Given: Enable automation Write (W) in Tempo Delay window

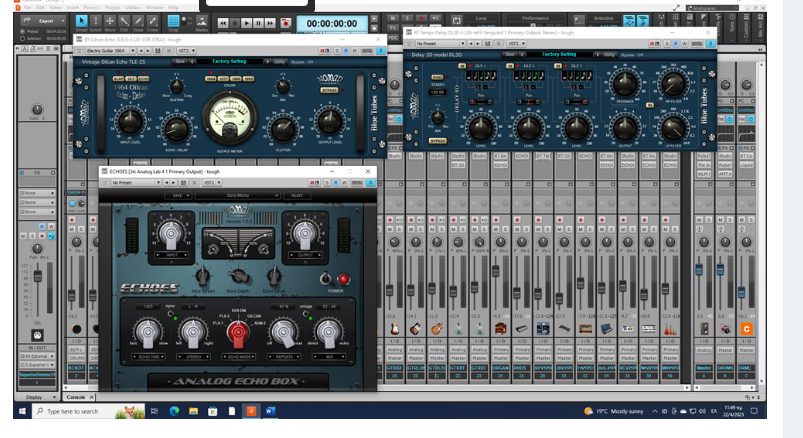Looking at the screenshot, I should point(684,44).
